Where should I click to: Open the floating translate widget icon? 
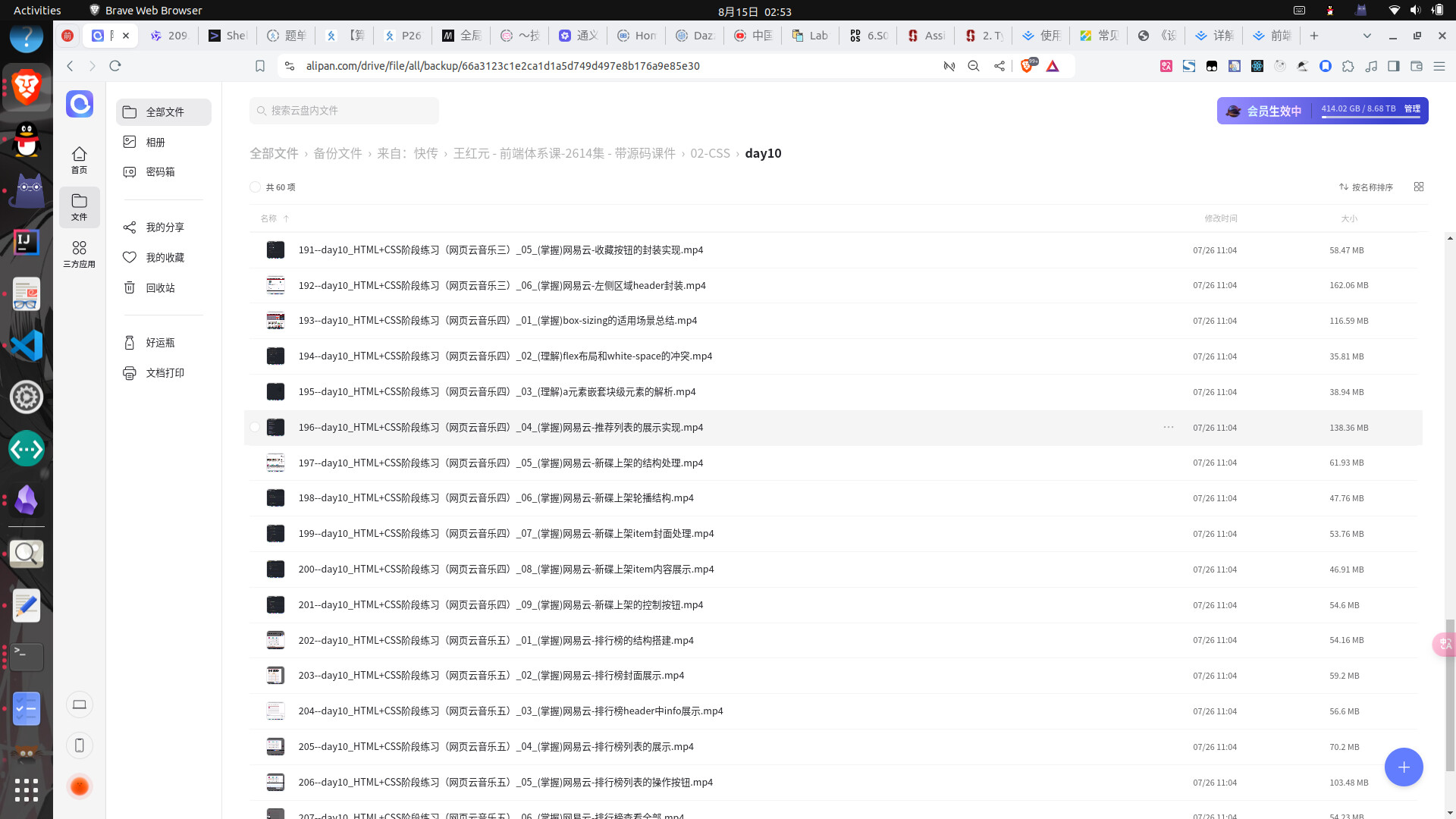1444,645
